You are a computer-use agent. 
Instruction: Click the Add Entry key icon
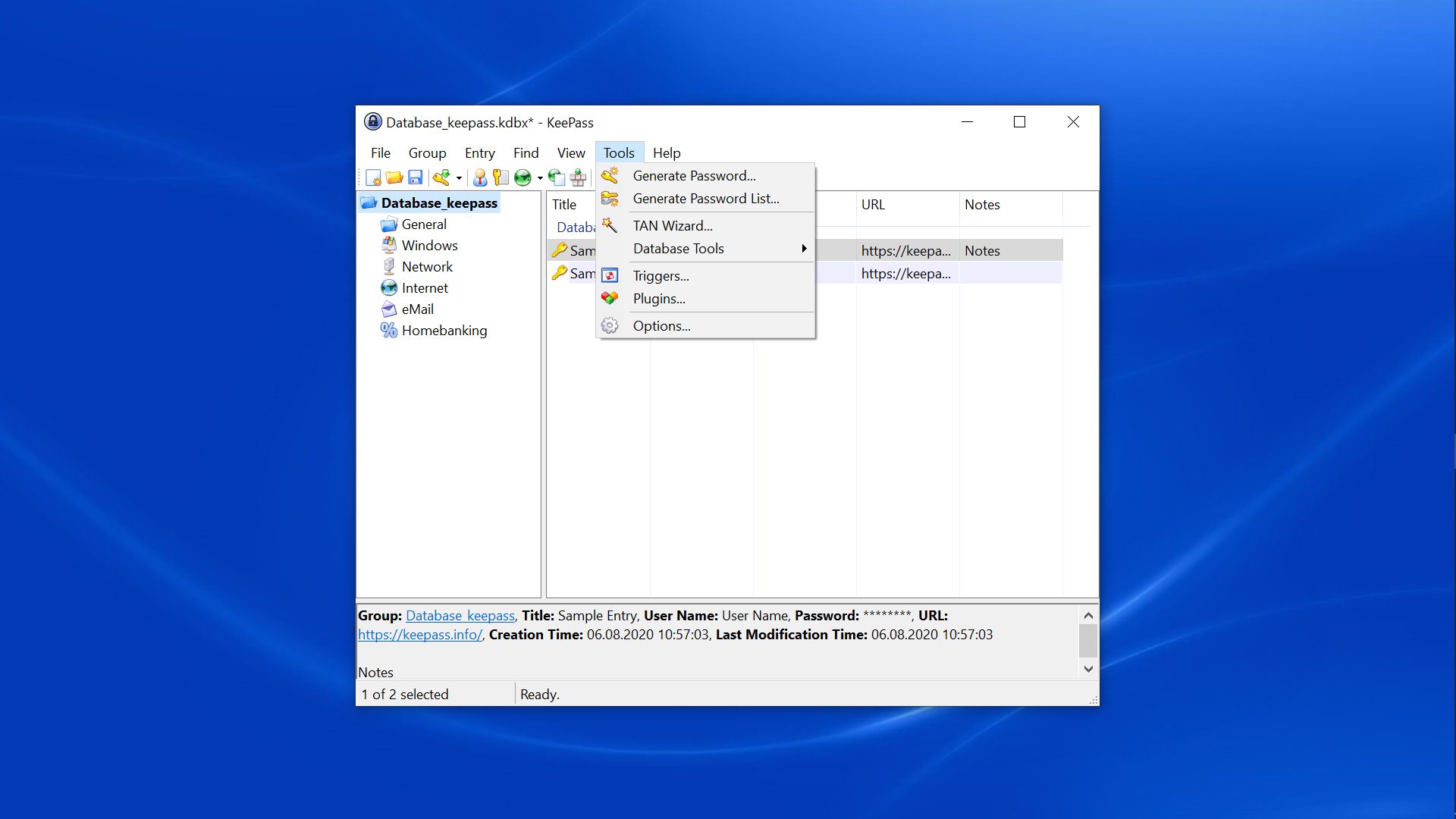click(x=441, y=177)
